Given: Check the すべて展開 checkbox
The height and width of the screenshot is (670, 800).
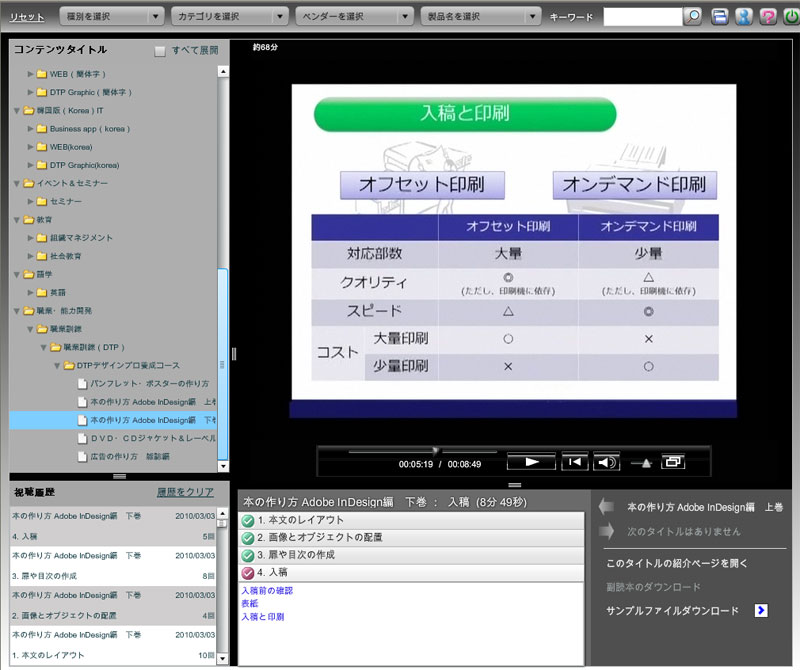Looking at the screenshot, I should (x=160, y=51).
